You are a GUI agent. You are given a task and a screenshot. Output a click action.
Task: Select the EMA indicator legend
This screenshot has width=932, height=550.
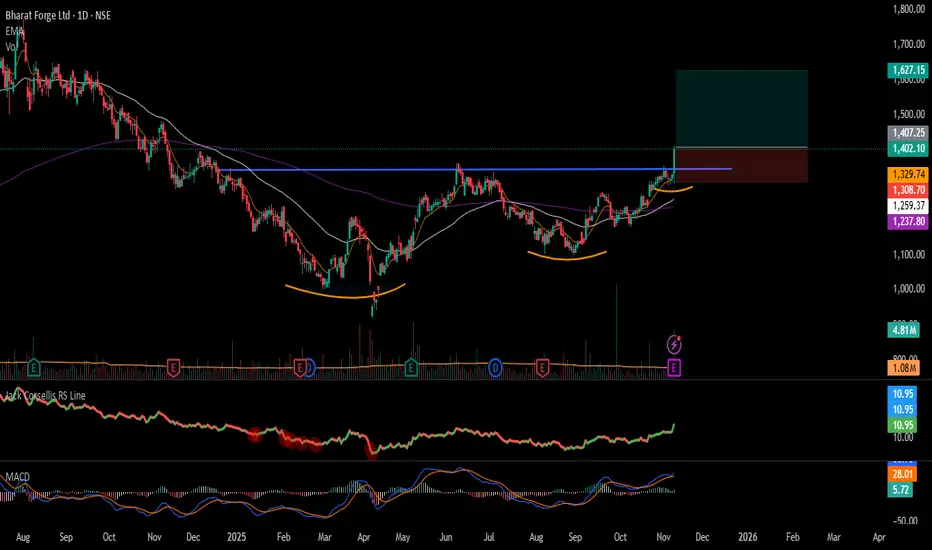coord(14,31)
